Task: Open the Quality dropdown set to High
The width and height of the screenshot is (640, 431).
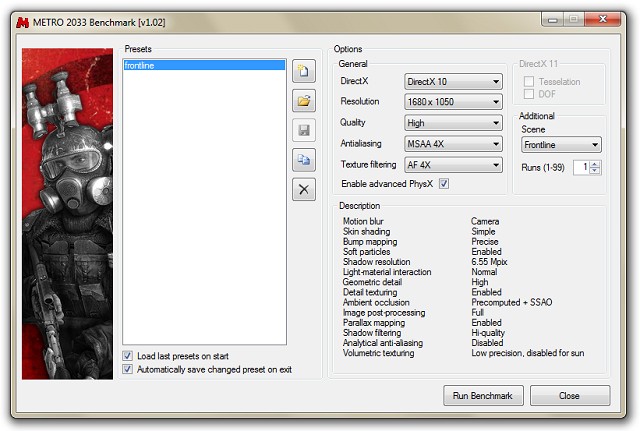Action: coord(453,123)
